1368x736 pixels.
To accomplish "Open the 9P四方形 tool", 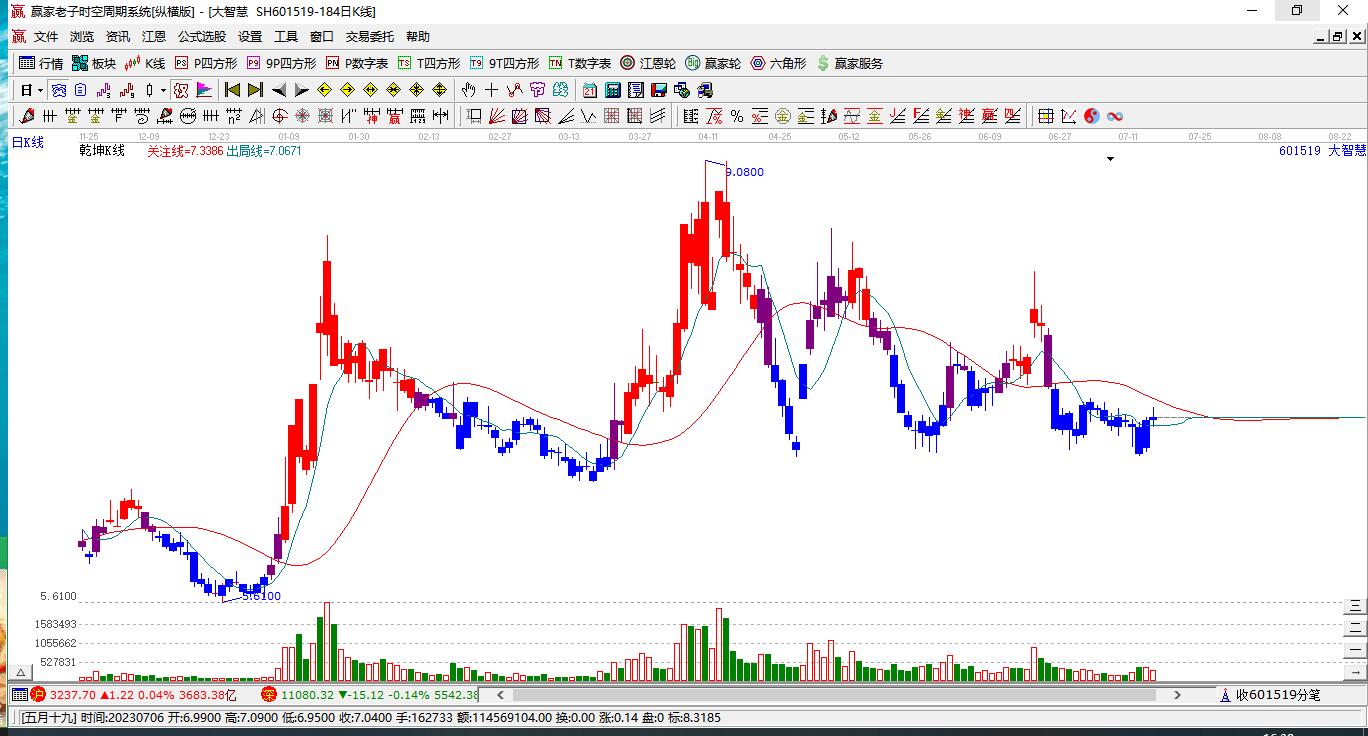I will pos(282,63).
